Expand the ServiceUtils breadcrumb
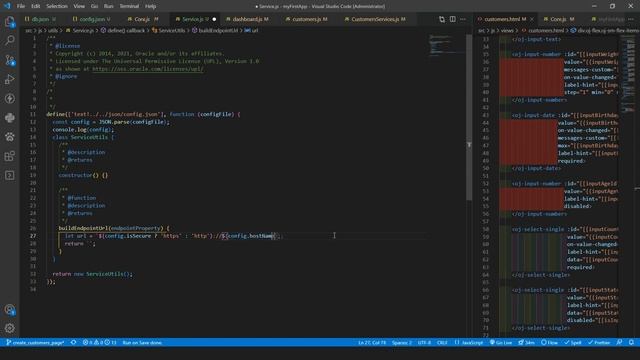The width and height of the screenshot is (640, 360). [169, 30]
